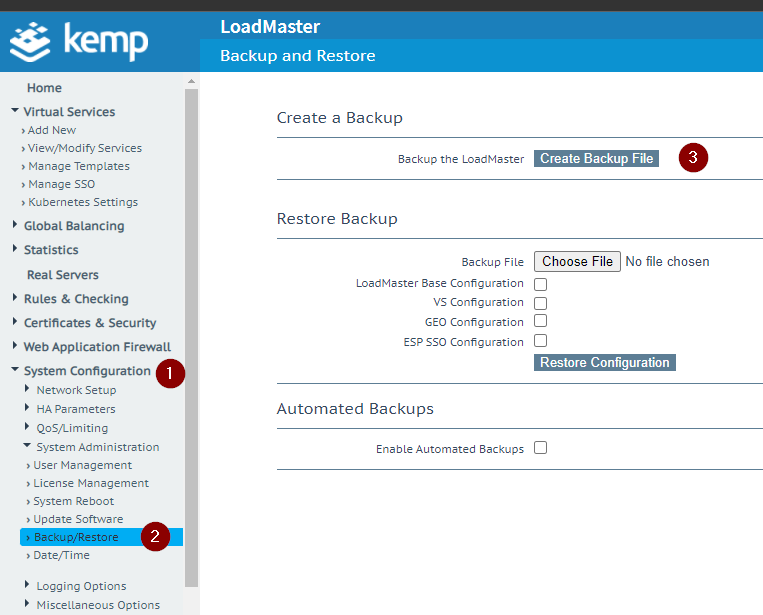This screenshot has width=763, height=615.
Task: Open License Management
Action: tap(91, 483)
